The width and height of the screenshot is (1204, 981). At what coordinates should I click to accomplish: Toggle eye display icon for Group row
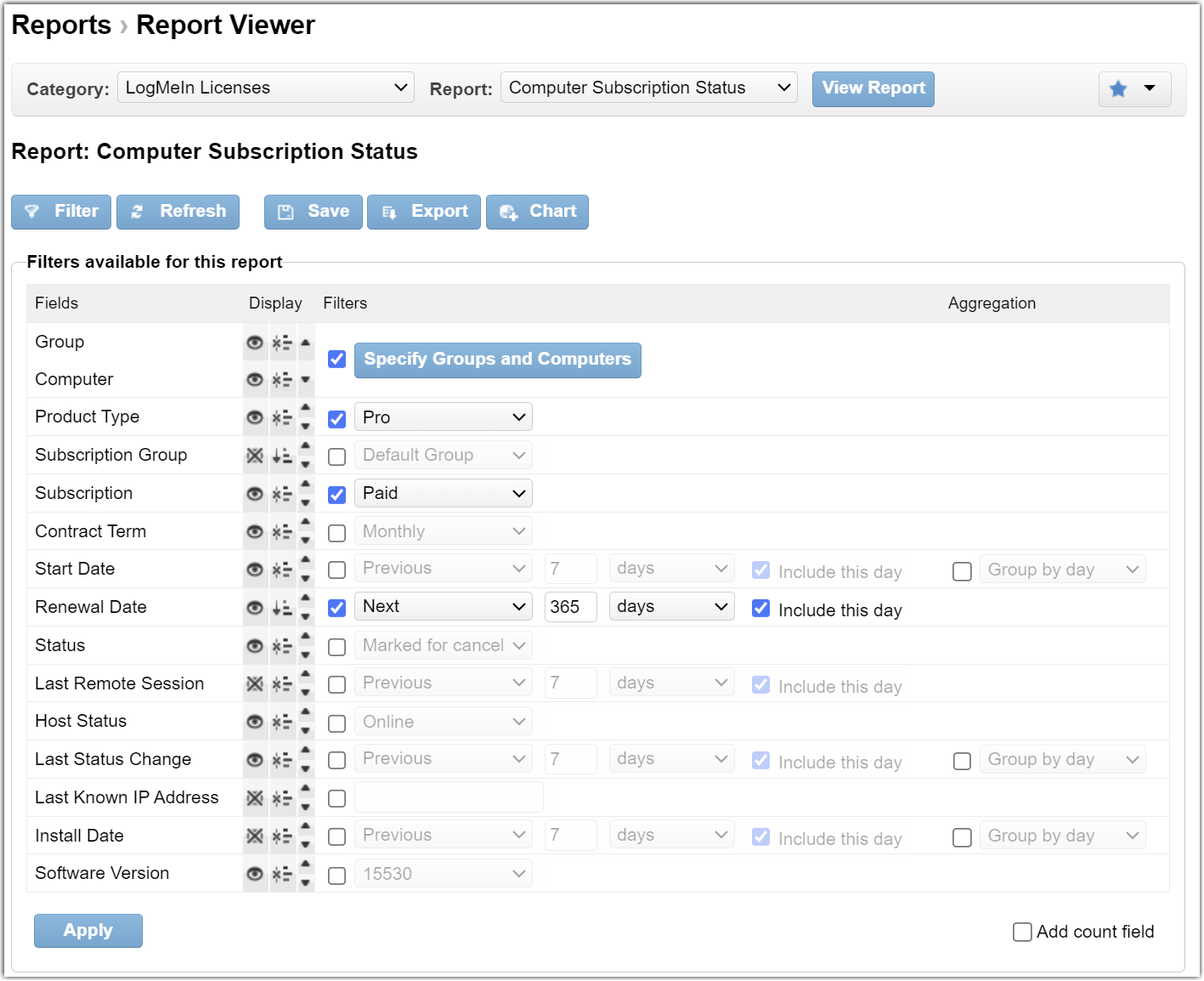[255, 343]
